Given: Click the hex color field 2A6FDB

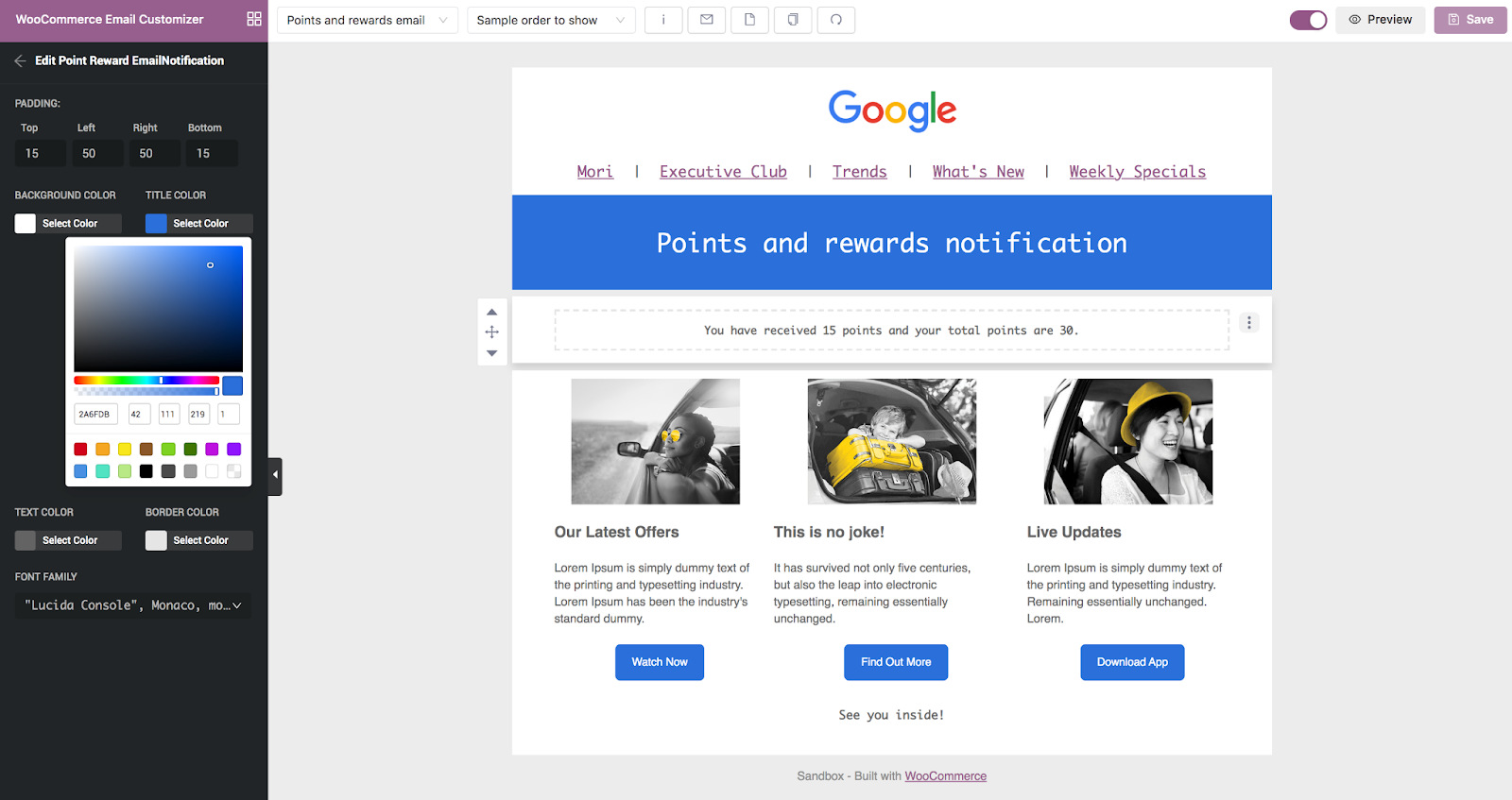Looking at the screenshot, I should (x=94, y=414).
